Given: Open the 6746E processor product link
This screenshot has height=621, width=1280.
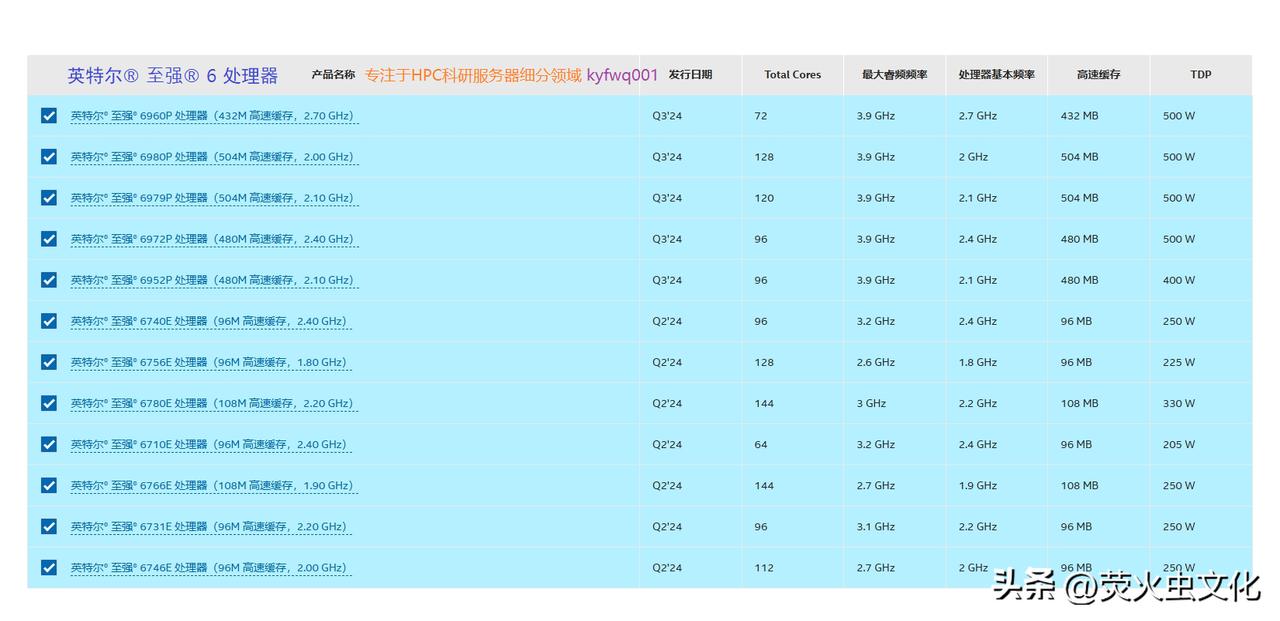Looking at the screenshot, I should point(211,567).
